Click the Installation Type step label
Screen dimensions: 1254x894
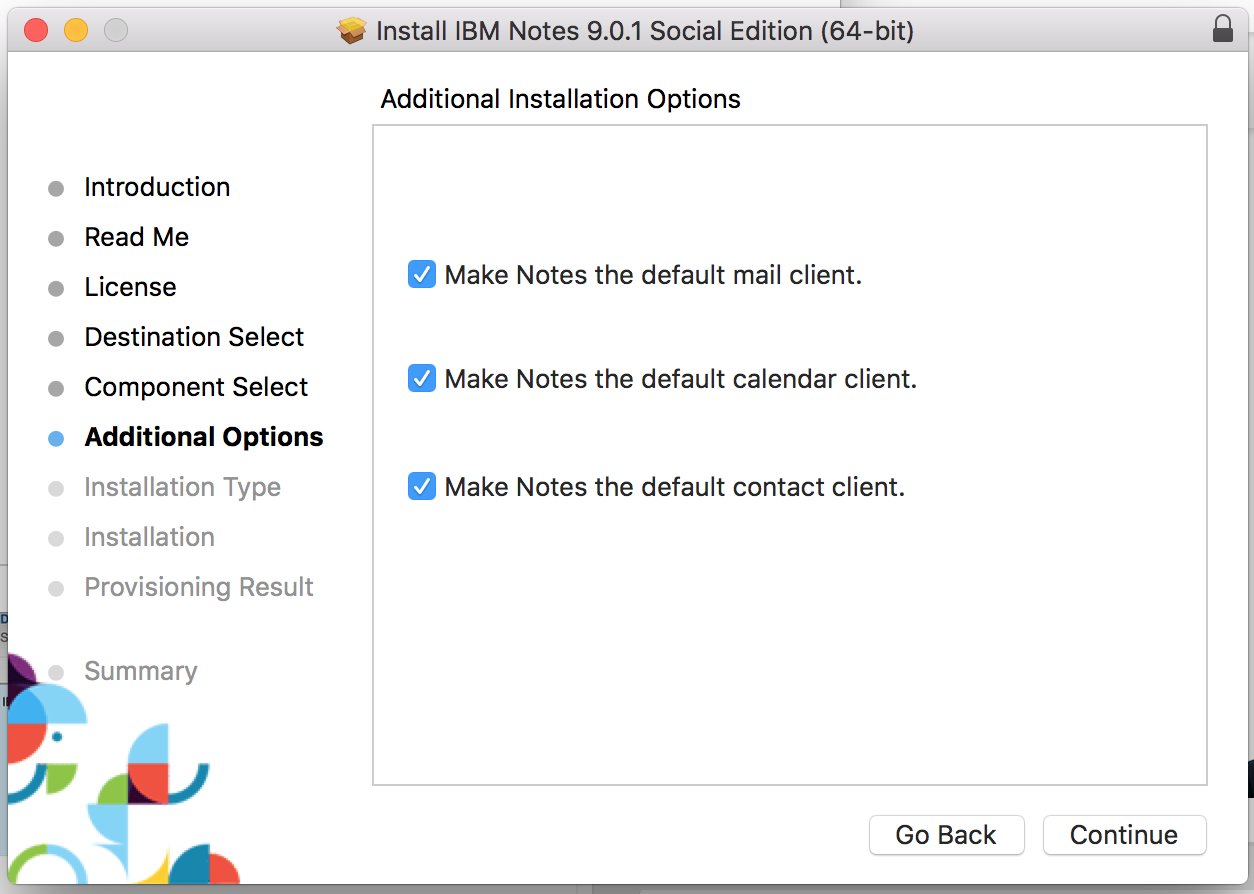click(x=182, y=487)
